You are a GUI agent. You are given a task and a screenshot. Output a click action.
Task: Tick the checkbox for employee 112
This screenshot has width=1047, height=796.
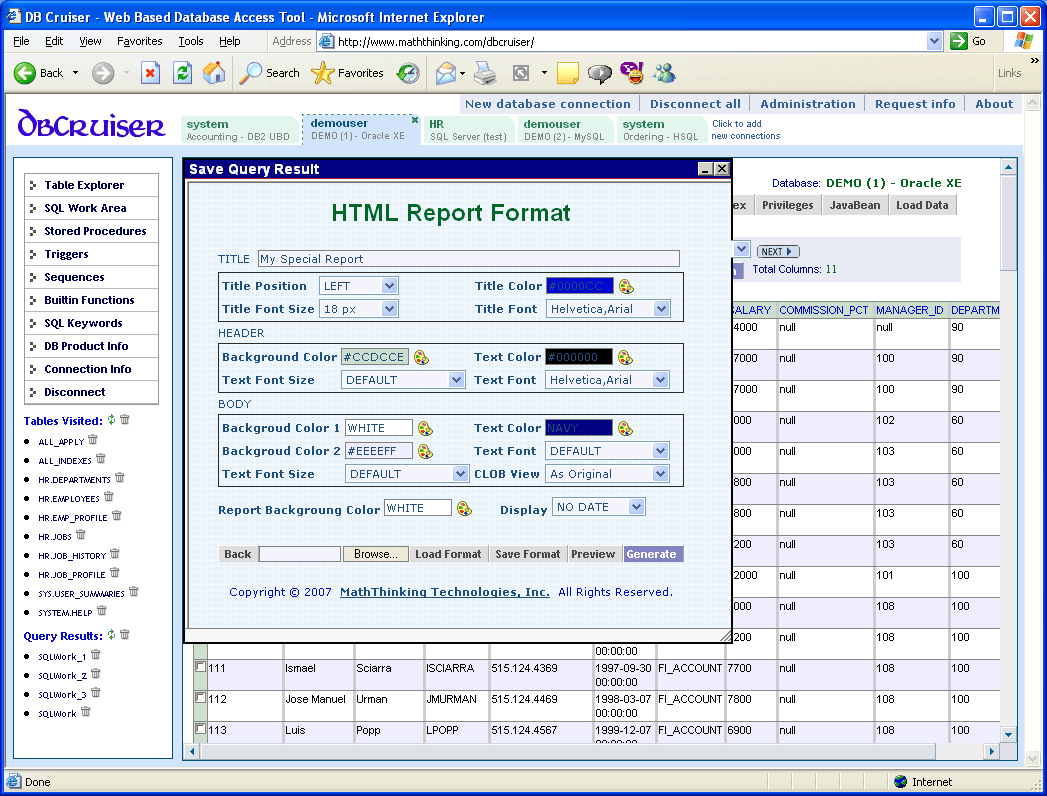[201, 698]
